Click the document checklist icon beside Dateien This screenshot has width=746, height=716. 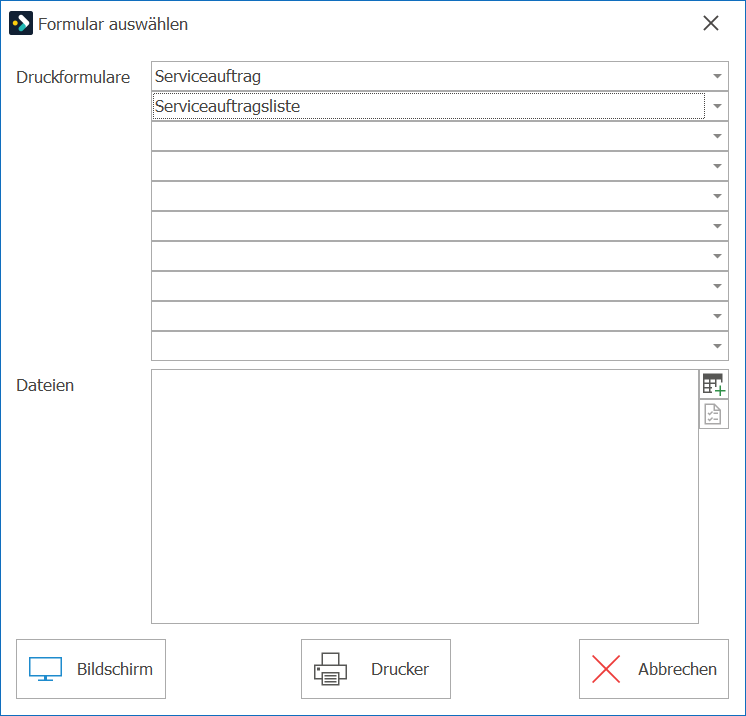pos(714,414)
